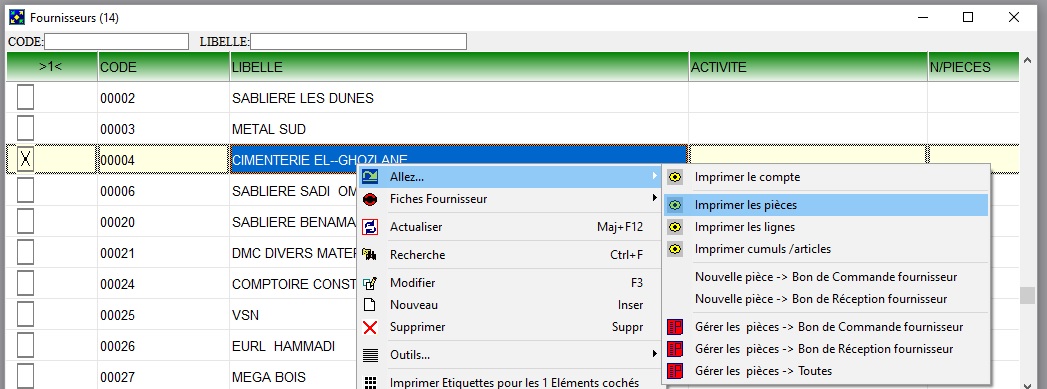Screen dimensions: 1047x389
Task: Click the Actualiser refresh icon
Action: pos(370,227)
